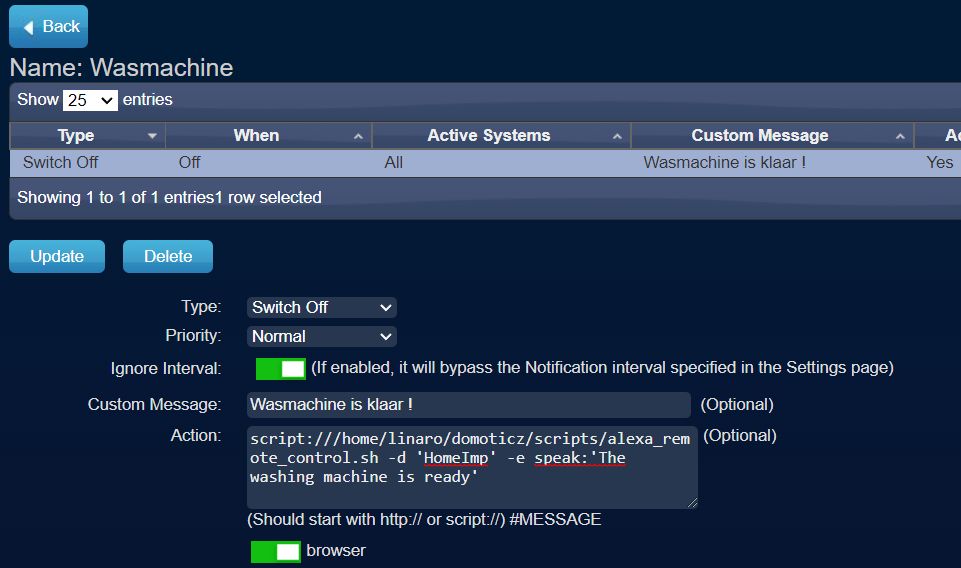
Task: Select the 'All' active systems cell
Action: [393, 162]
